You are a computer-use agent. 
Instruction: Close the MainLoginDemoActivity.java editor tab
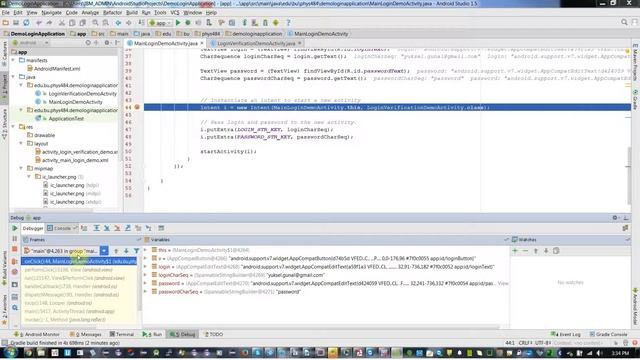click(202, 43)
